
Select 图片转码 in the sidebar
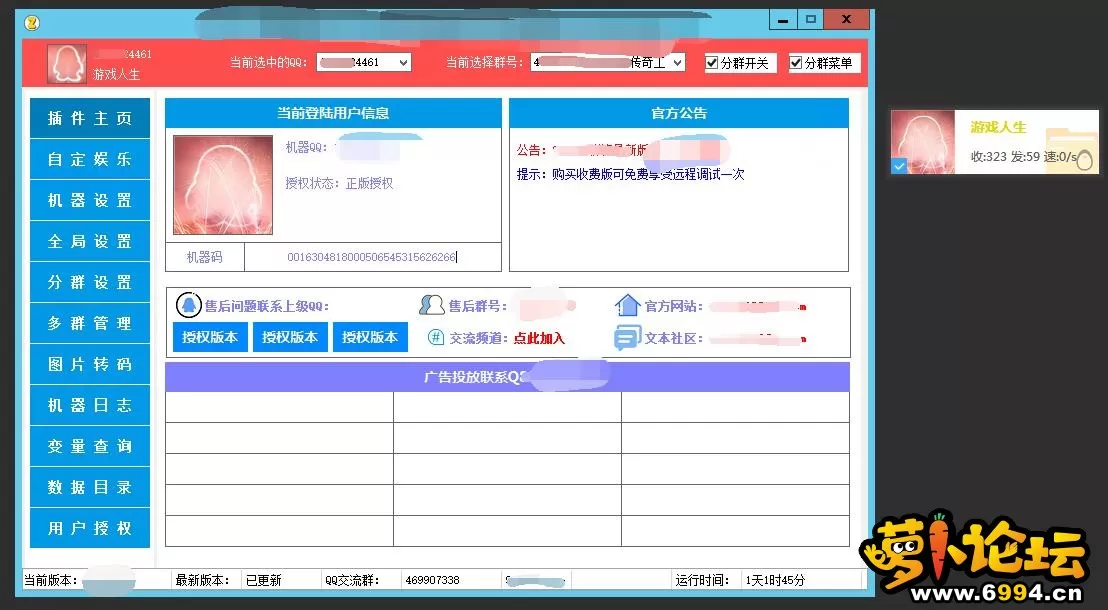[90, 364]
